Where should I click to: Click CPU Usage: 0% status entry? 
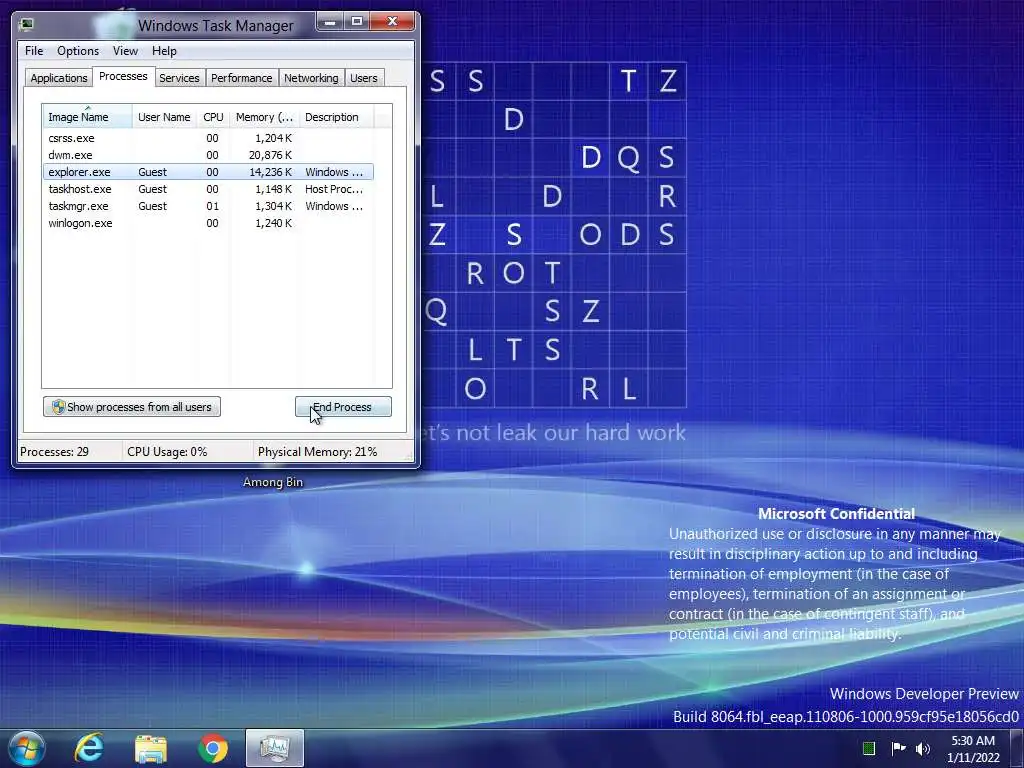(167, 452)
